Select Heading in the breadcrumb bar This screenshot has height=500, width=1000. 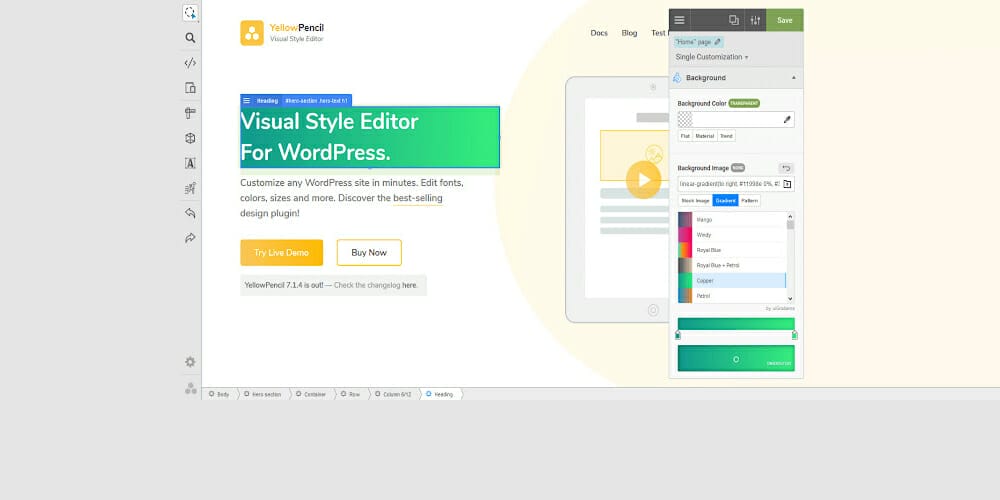point(439,394)
